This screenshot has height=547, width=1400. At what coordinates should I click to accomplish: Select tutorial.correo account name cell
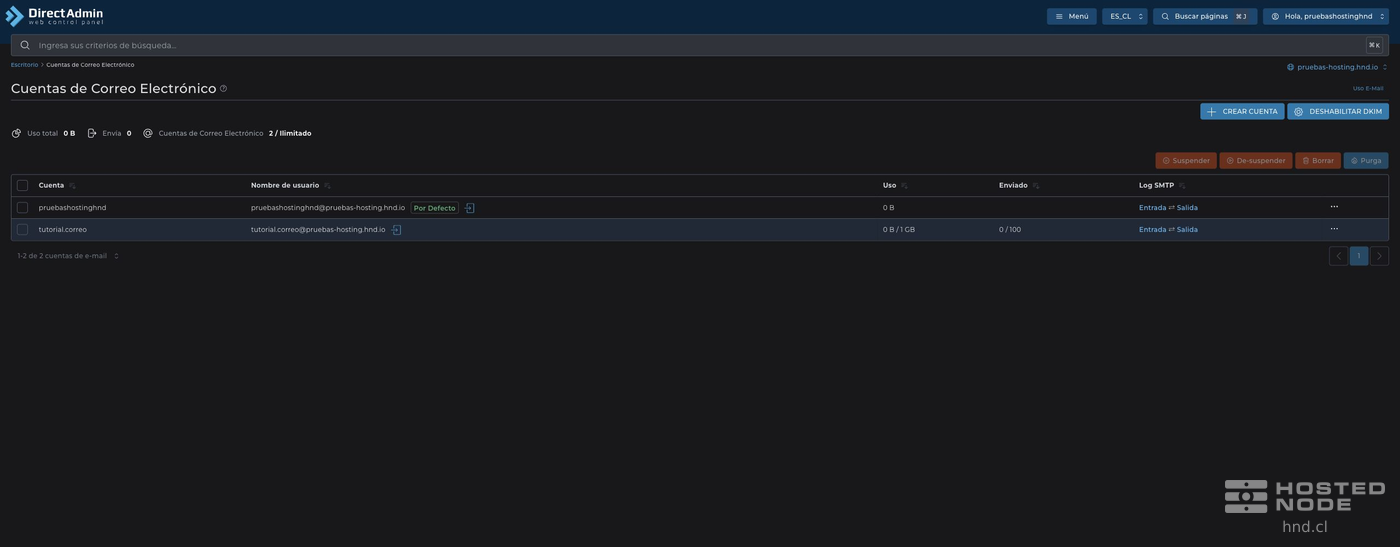point(62,230)
